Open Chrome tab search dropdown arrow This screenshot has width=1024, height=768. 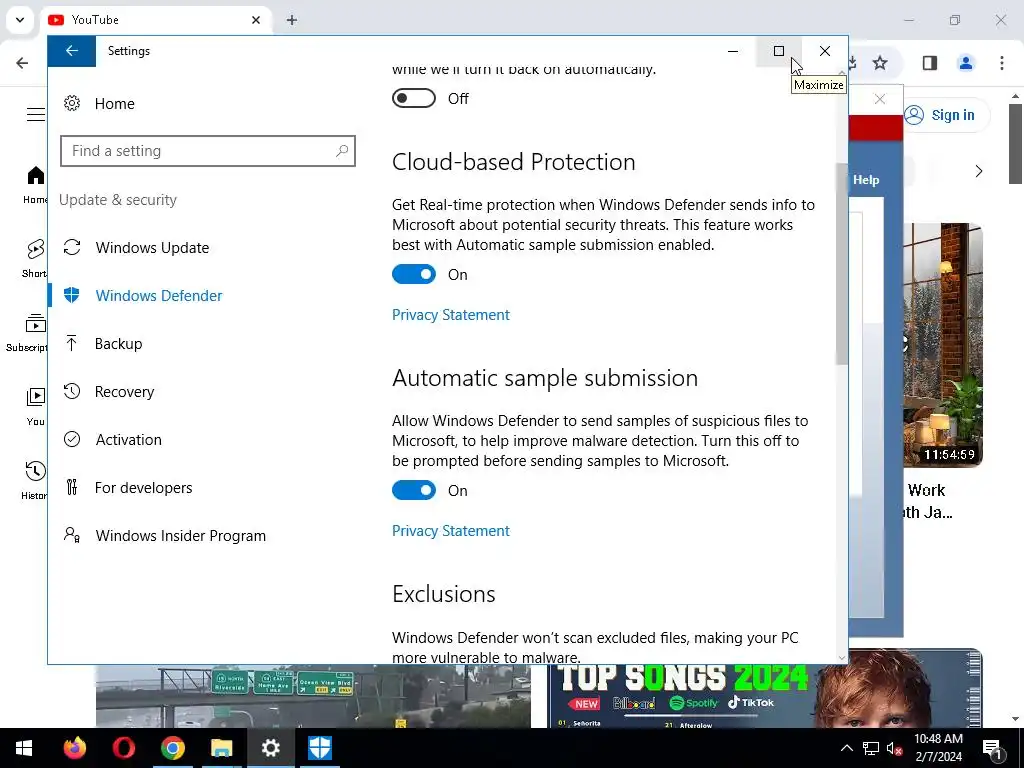[20, 20]
